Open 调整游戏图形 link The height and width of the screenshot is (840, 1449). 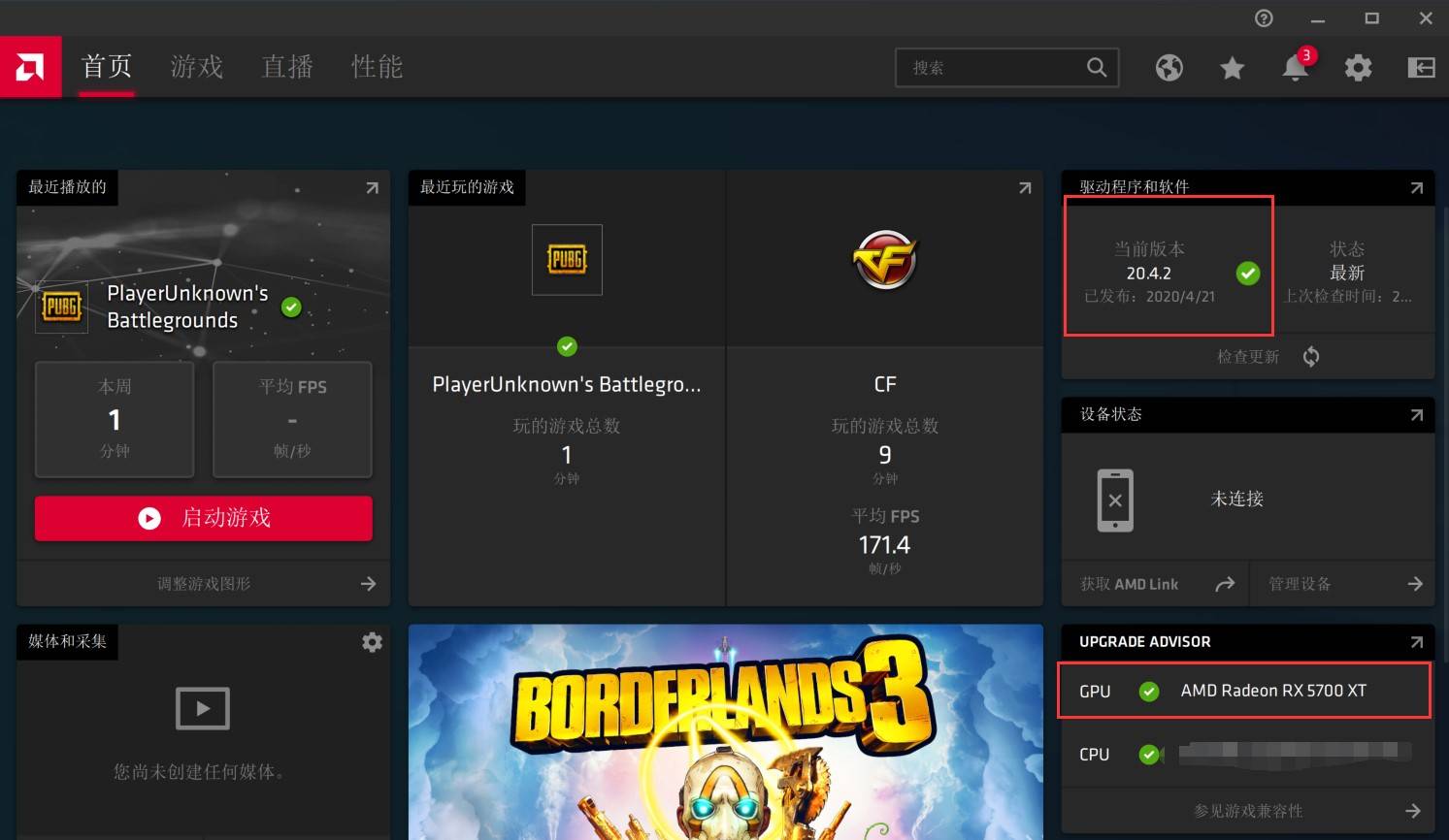[204, 584]
